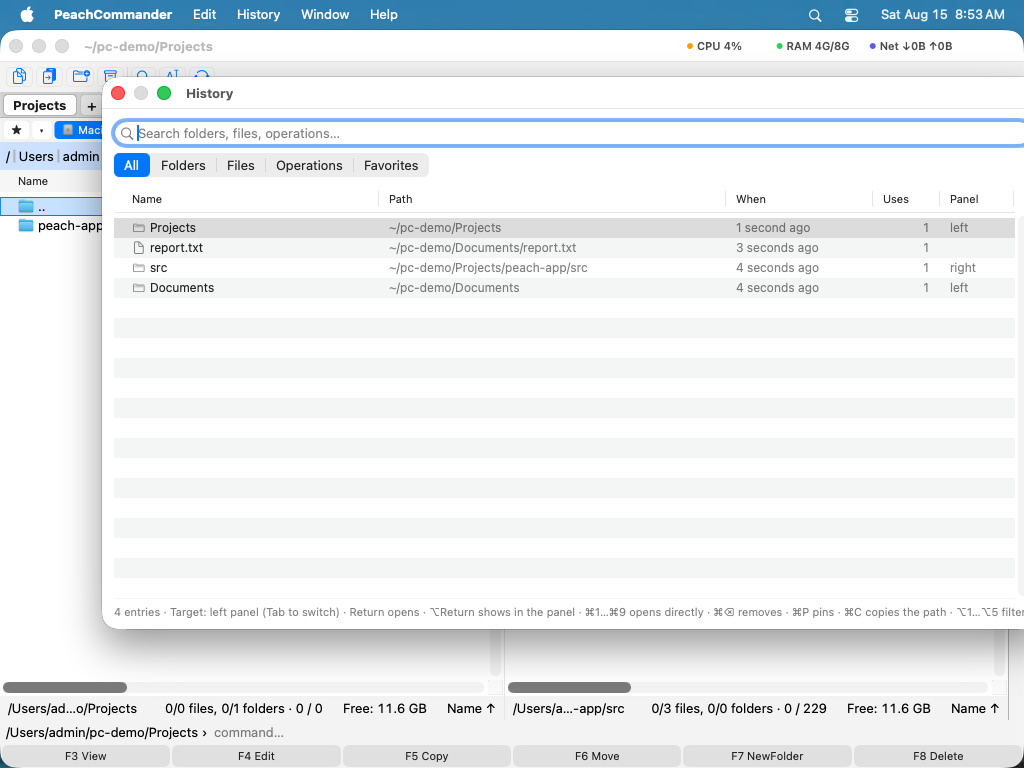Select the Projects tab in main window

(40, 105)
